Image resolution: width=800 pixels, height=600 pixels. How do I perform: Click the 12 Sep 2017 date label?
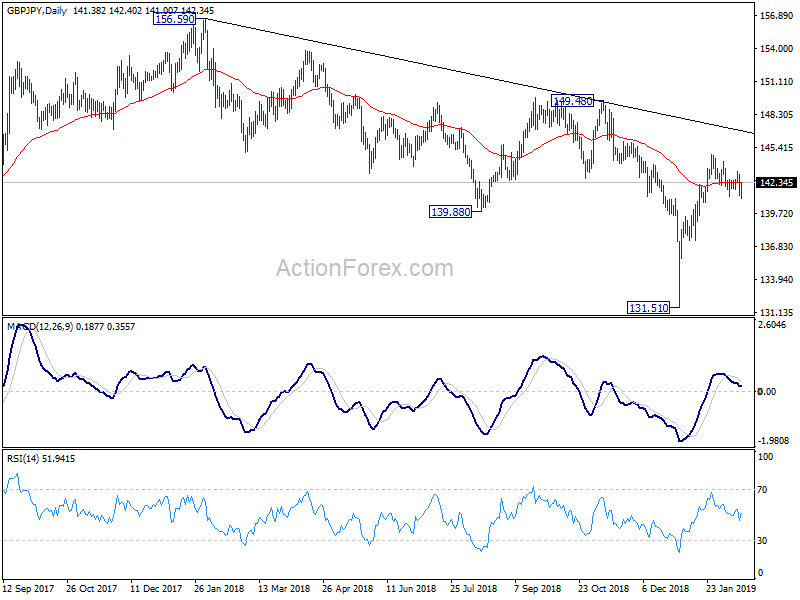coord(28,588)
